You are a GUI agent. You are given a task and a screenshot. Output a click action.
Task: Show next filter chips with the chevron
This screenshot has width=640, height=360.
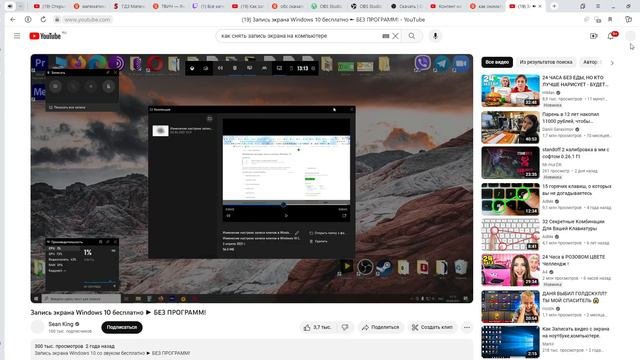click(611, 62)
